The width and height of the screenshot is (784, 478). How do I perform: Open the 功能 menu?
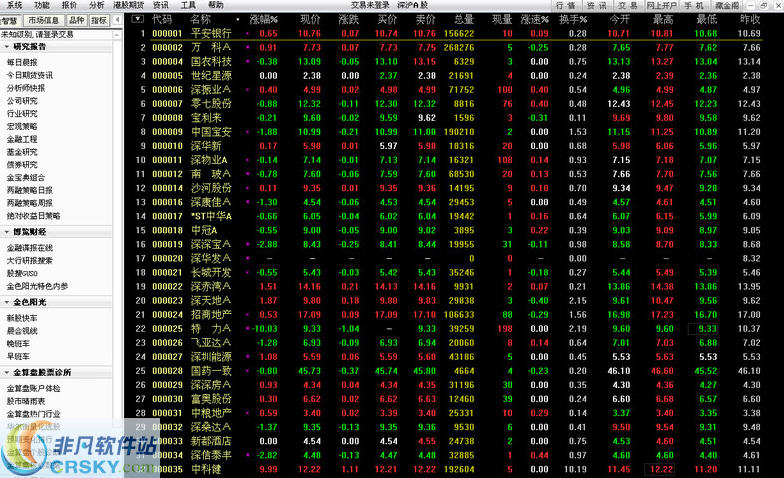pos(42,5)
